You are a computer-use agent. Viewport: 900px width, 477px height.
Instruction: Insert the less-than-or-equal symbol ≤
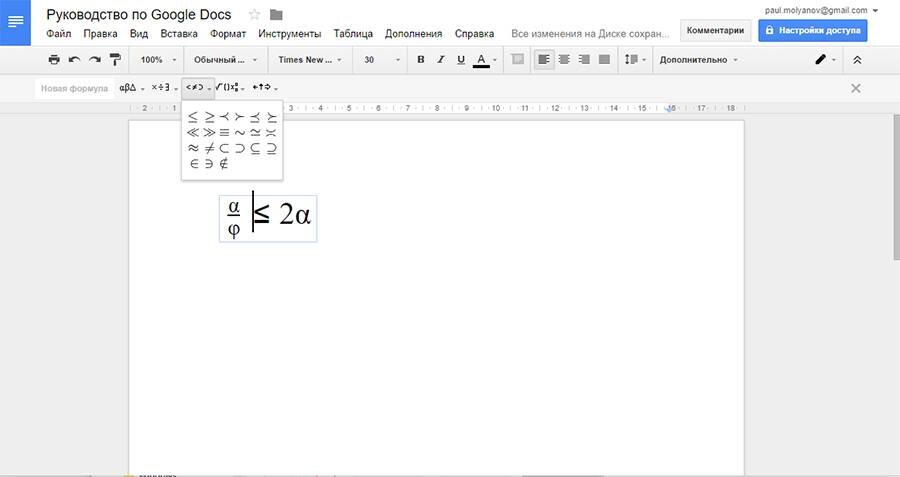coord(193,117)
